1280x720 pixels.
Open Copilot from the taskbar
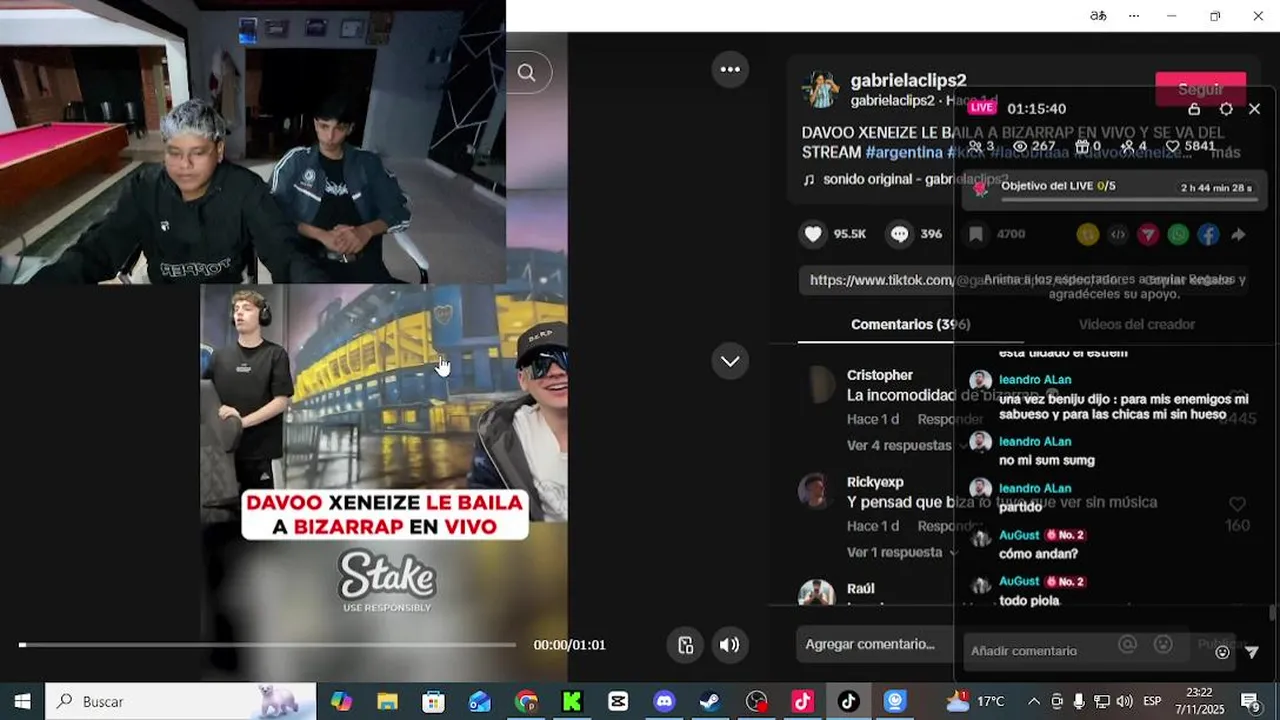(x=341, y=702)
